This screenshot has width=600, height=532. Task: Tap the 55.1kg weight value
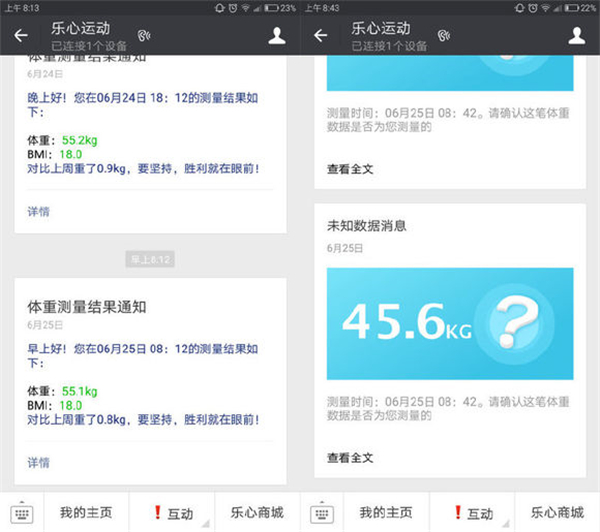tap(80, 391)
